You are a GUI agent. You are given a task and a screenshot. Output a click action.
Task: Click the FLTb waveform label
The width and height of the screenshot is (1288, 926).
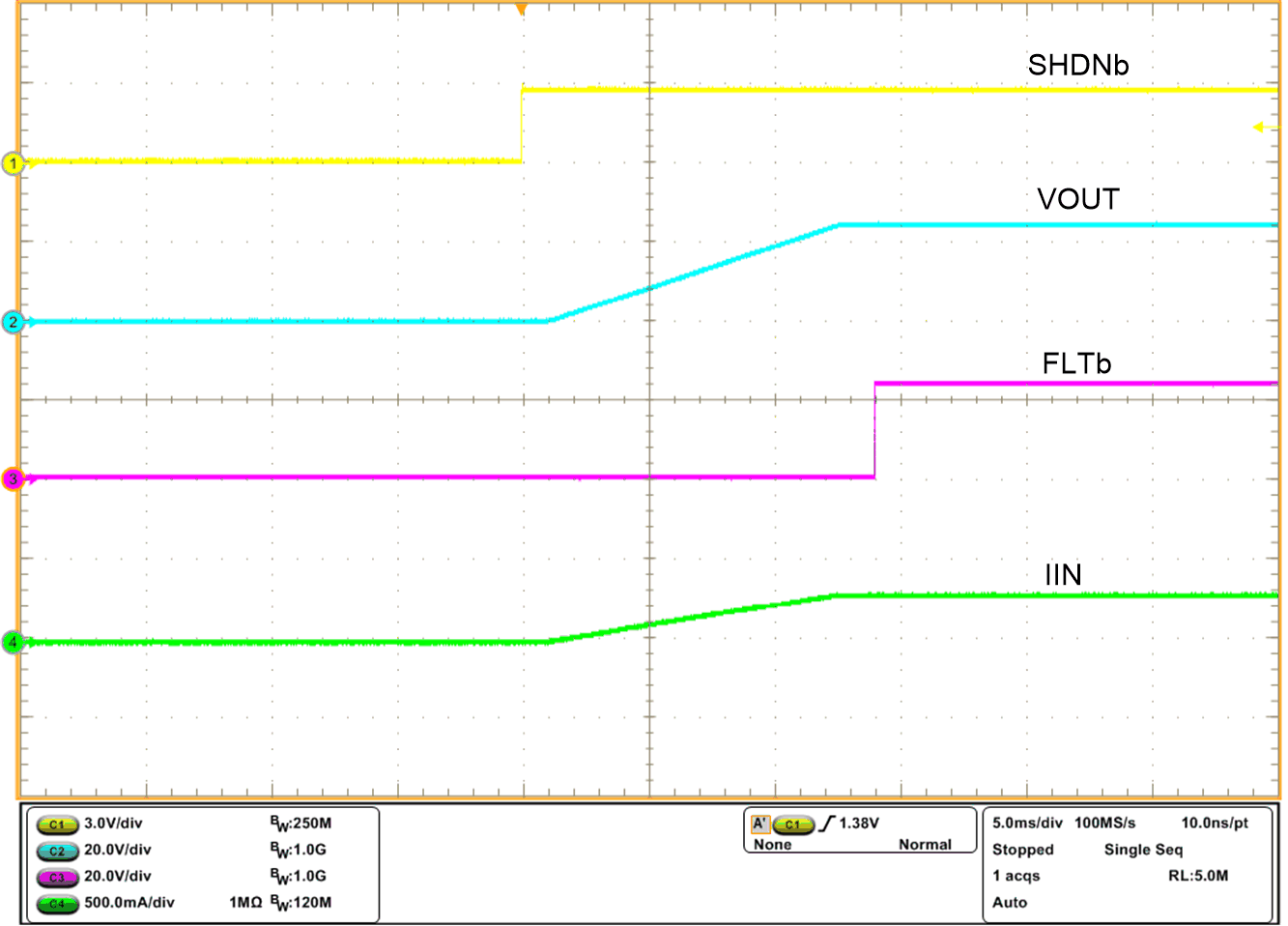1077,363
